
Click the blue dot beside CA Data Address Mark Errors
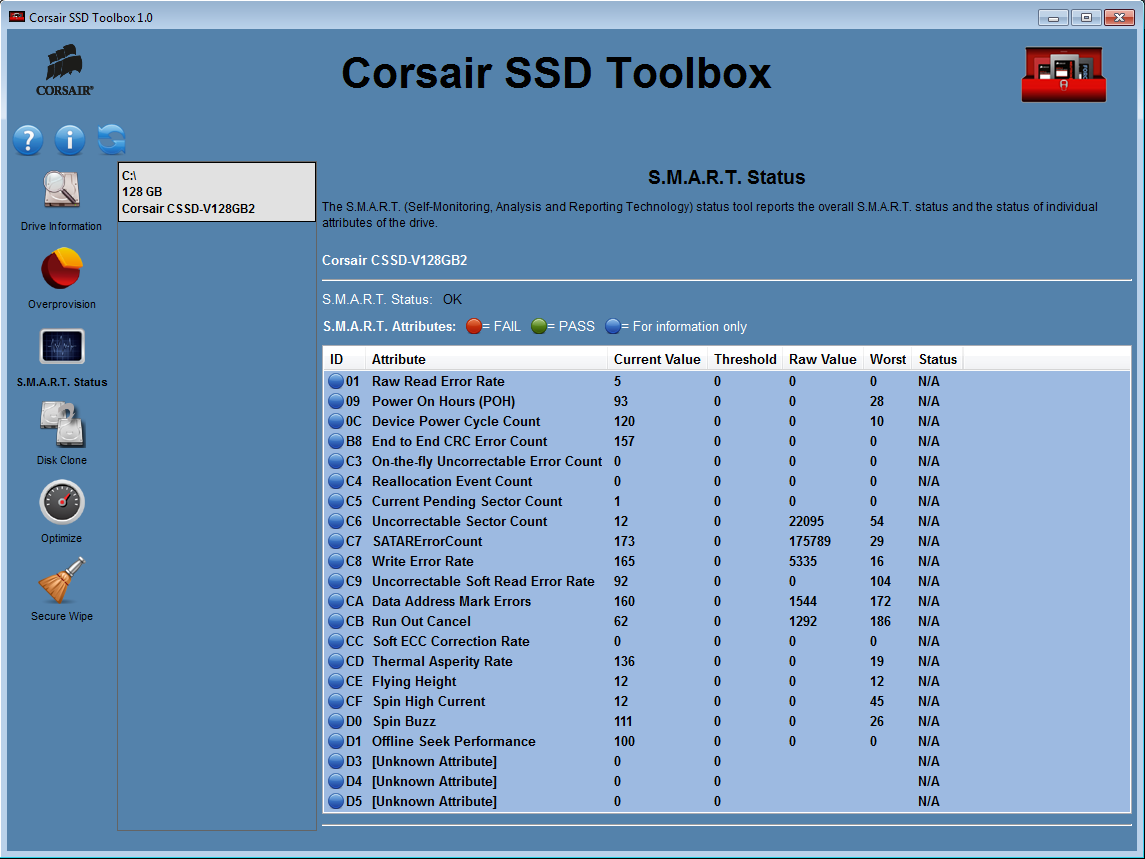pyautogui.click(x=336, y=601)
